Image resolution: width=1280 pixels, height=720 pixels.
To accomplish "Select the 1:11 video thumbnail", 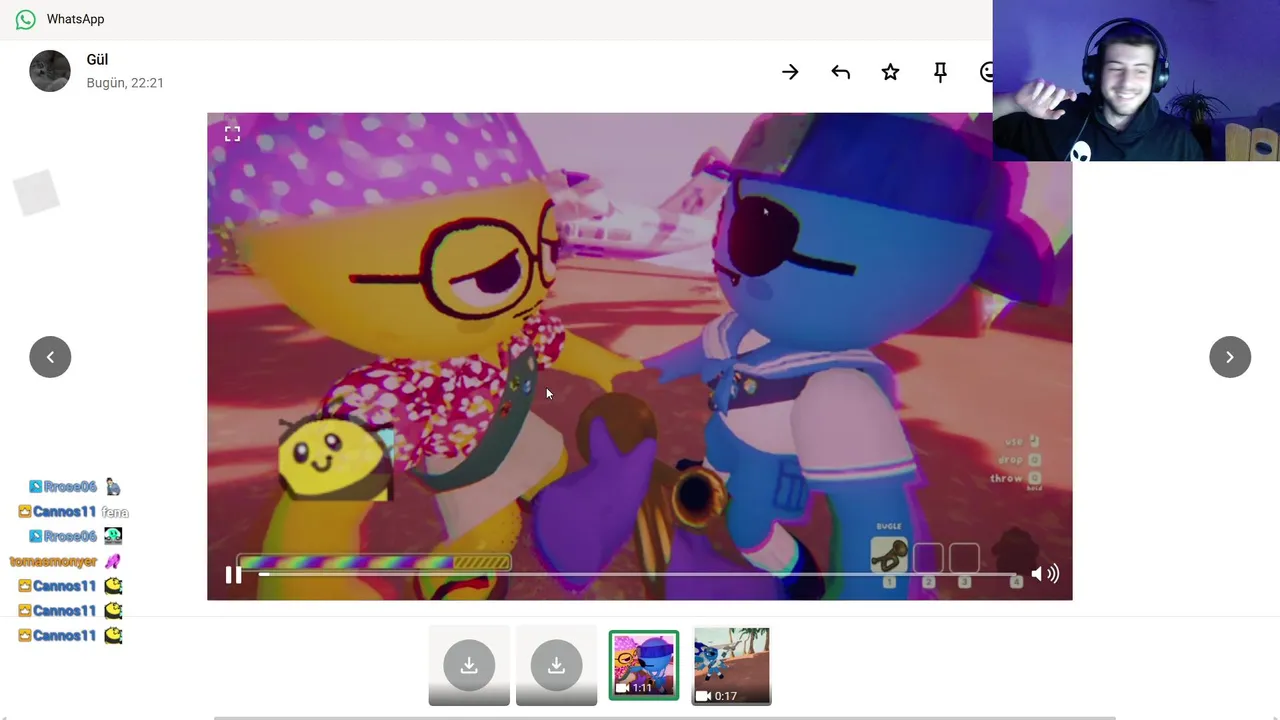I will click(644, 665).
